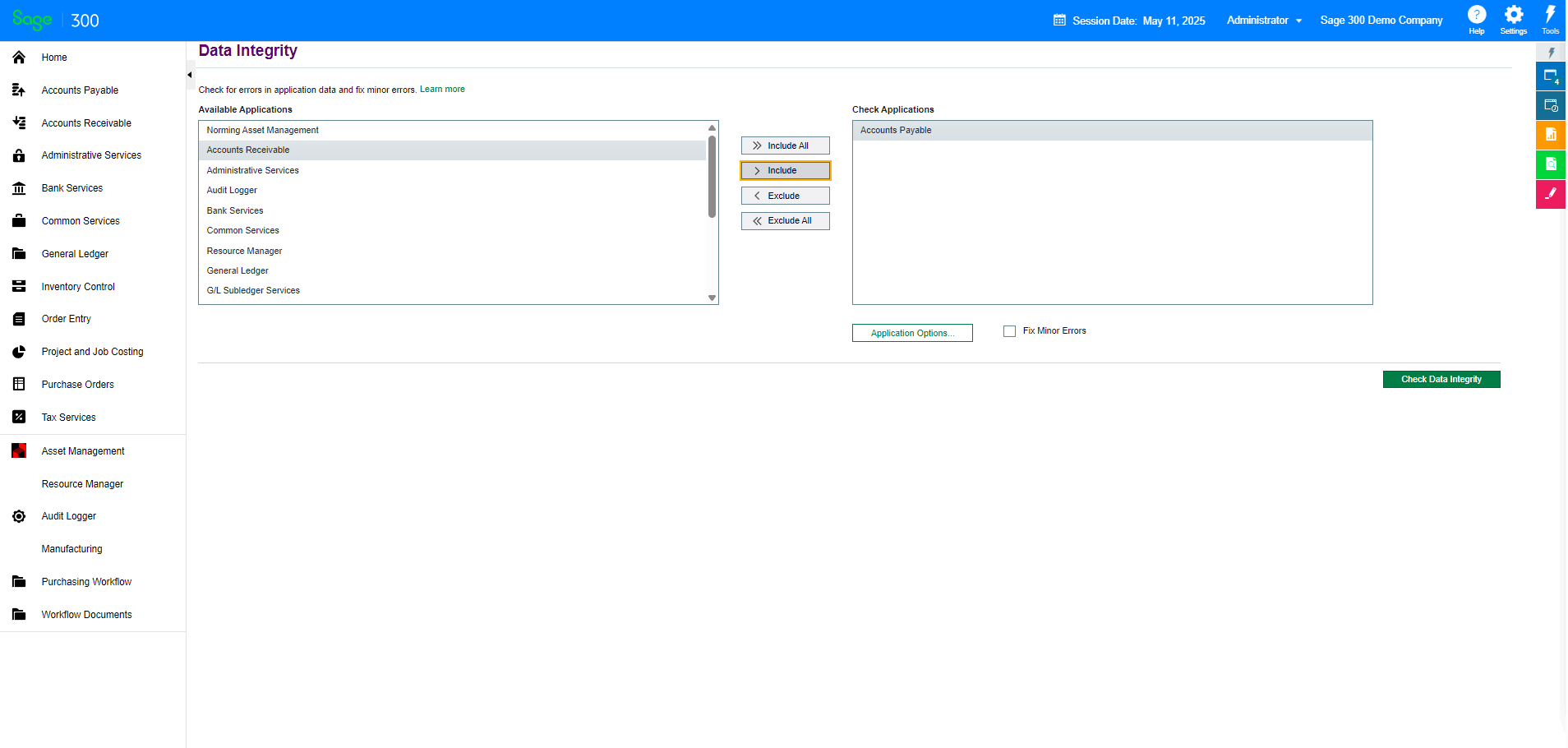Click the grey lightning bolt sidebar icon

1552,53
